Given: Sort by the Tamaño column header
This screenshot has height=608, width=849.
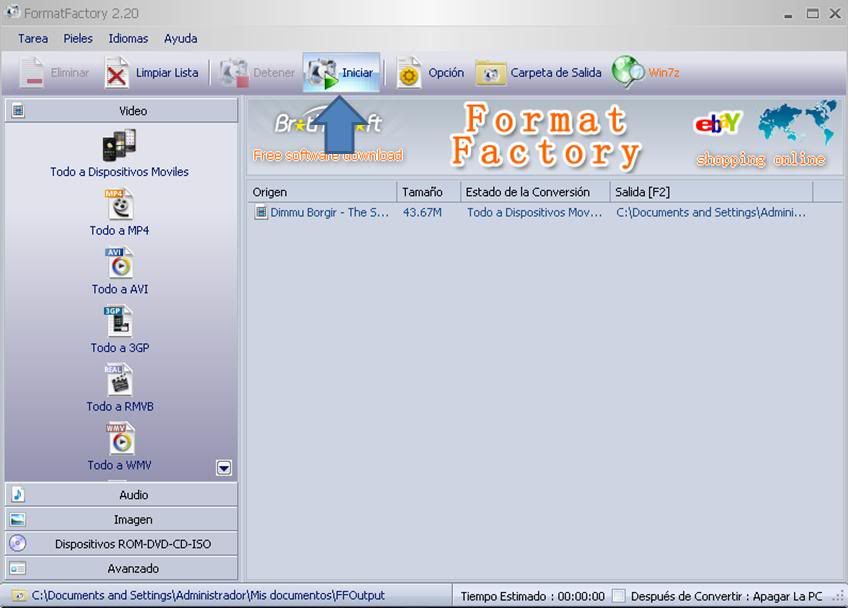Looking at the screenshot, I should [428, 192].
